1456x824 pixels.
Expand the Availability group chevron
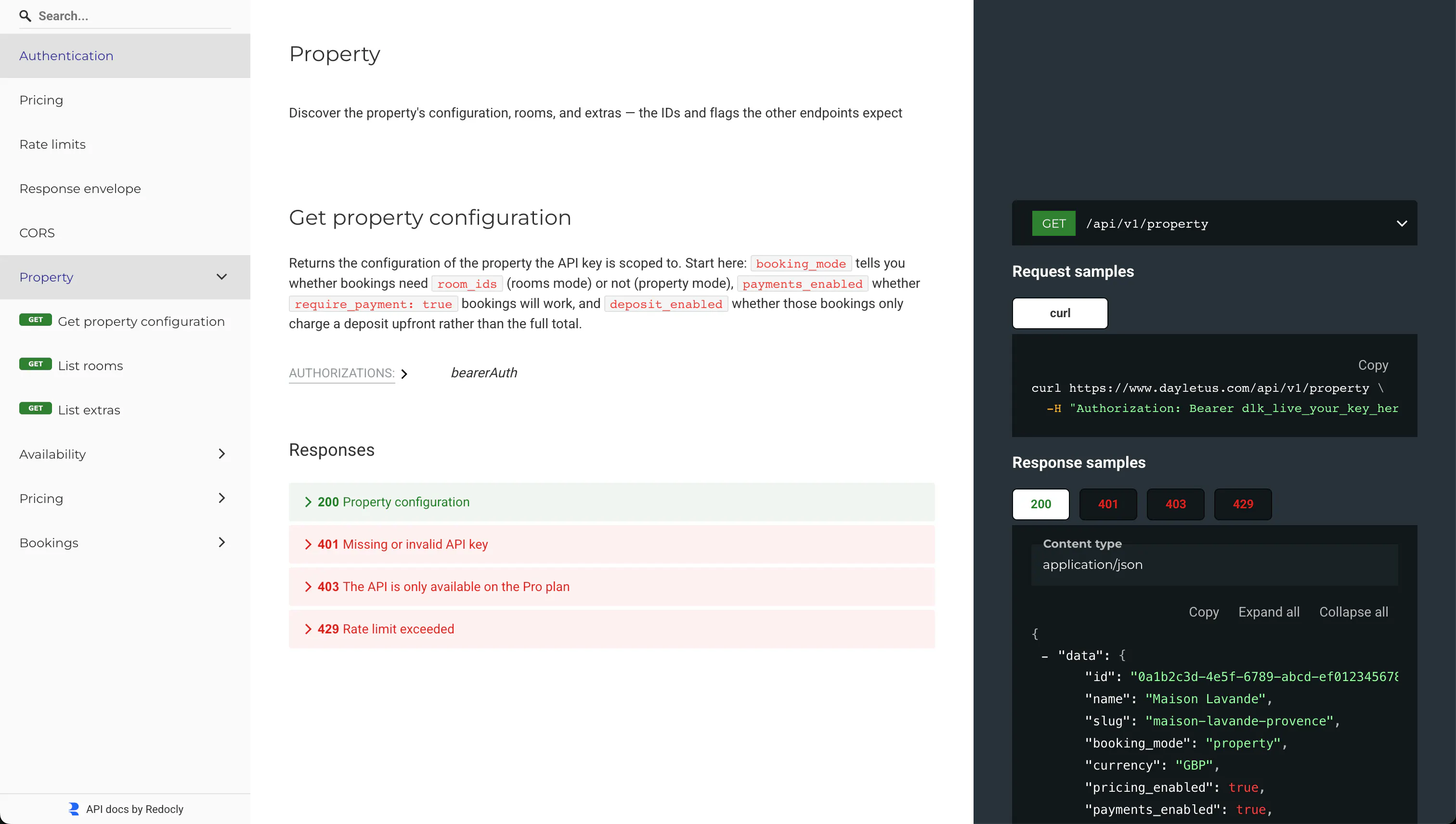click(x=221, y=454)
